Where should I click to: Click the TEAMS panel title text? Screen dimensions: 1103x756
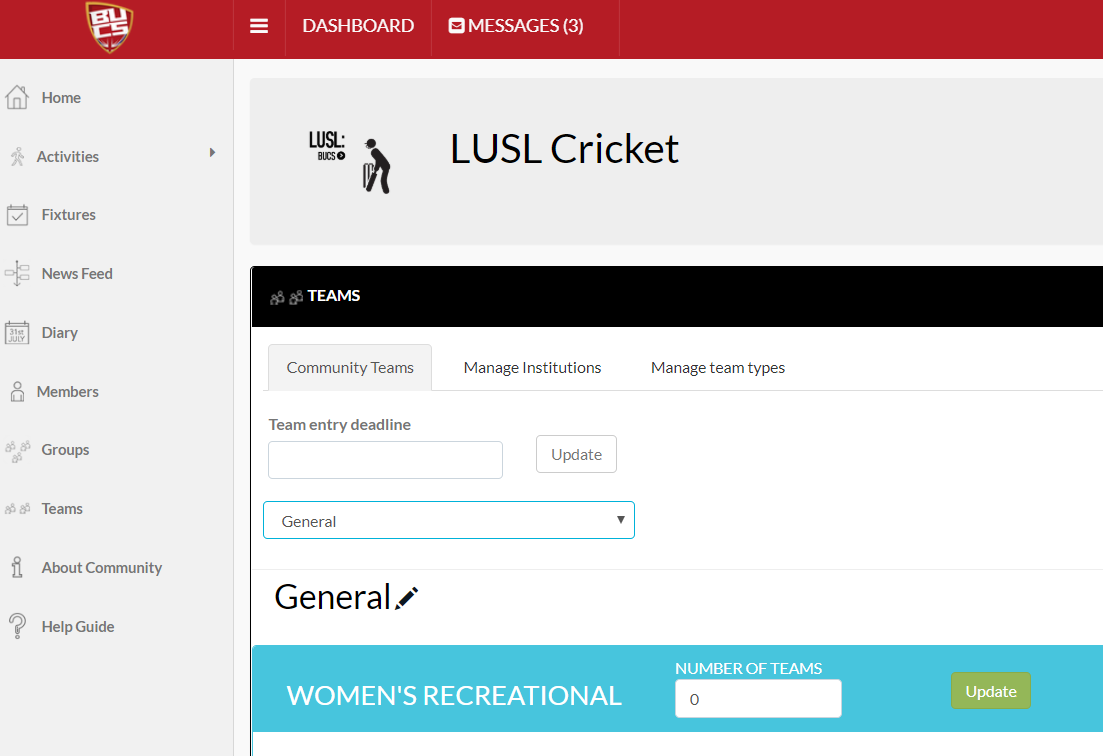(333, 296)
